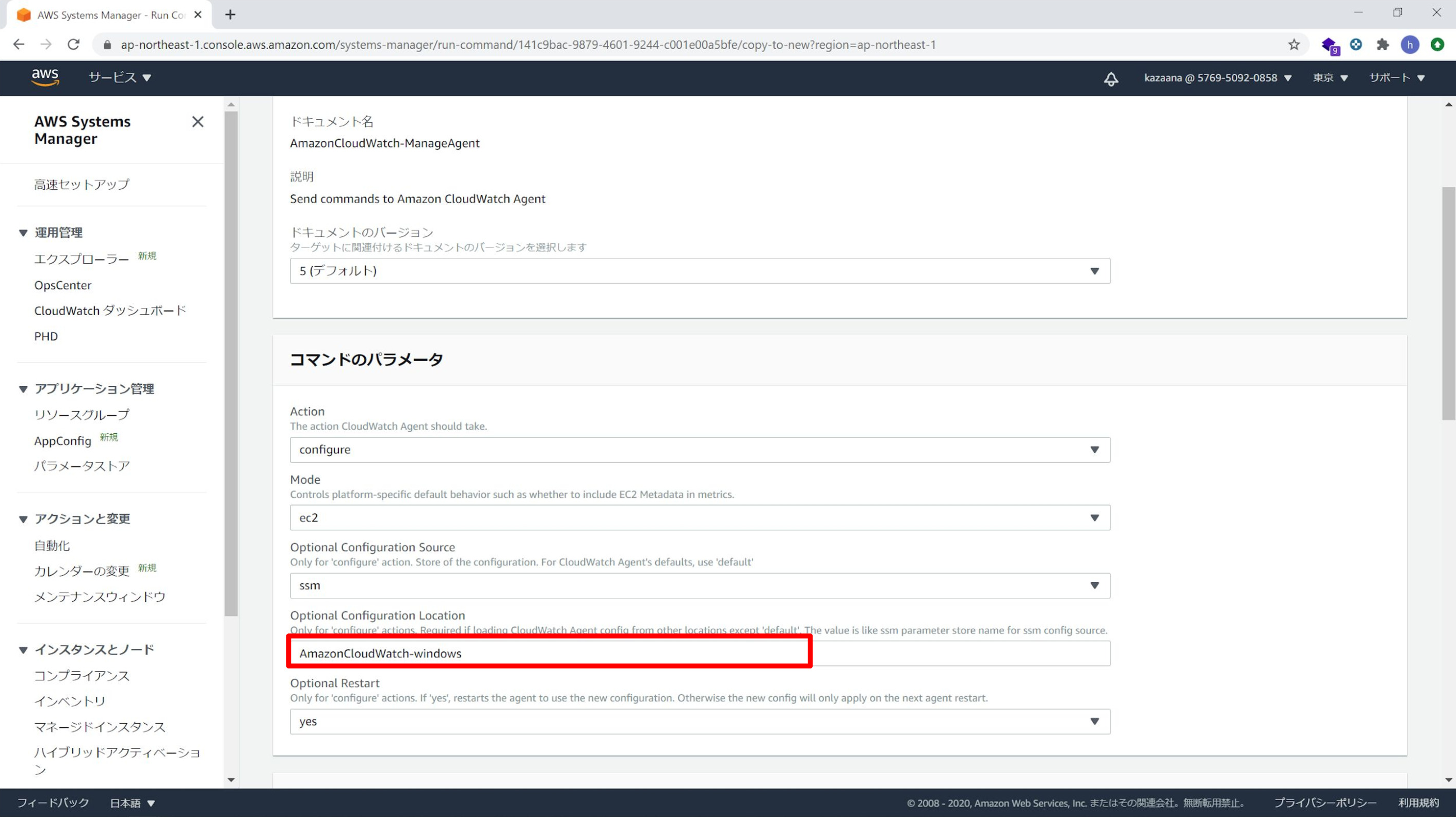Click the site lock icon
The height and width of the screenshot is (817, 1456).
coord(107,45)
